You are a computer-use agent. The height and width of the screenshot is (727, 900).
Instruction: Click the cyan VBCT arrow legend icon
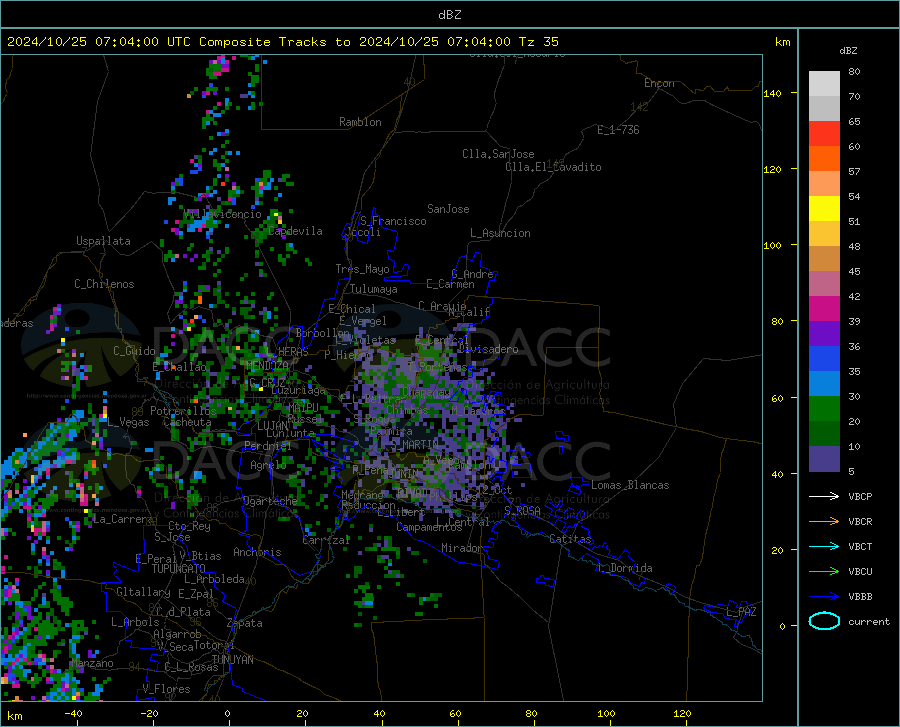pos(824,546)
